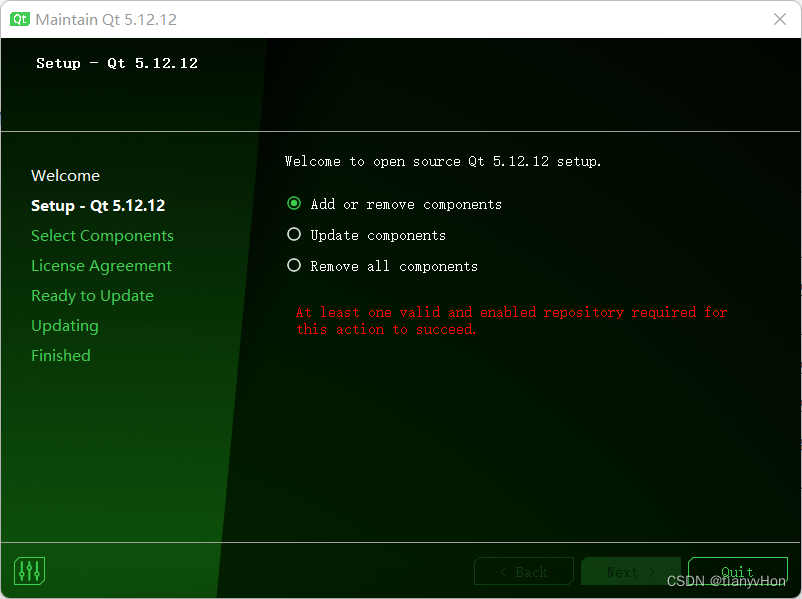Click Updating sidebar step
This screenshot has height=599, width=802.
pos(65,326)
